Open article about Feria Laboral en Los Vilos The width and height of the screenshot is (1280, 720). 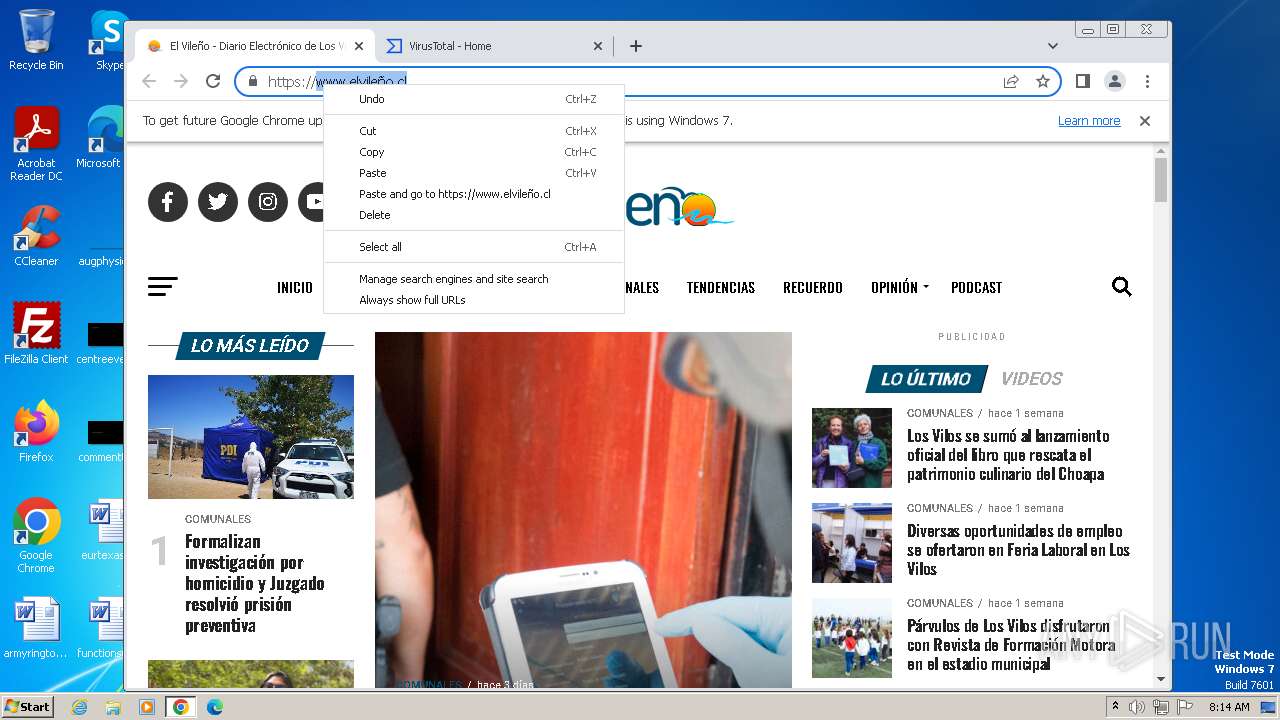tap(1018, 550)
